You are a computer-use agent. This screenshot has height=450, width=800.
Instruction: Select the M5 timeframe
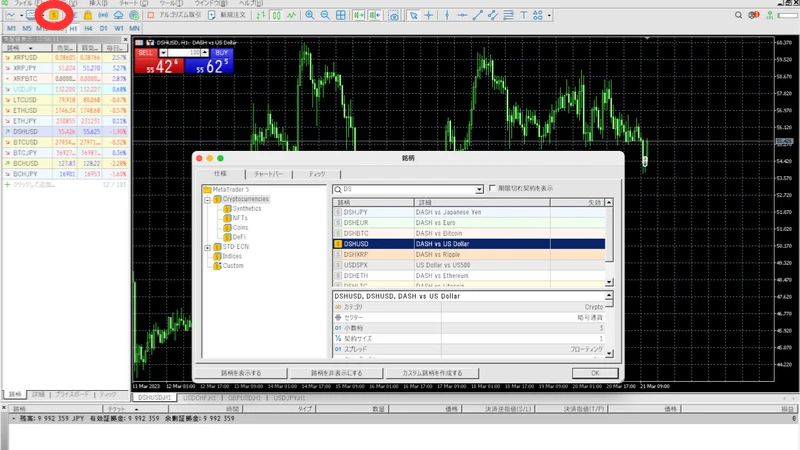(x=27, y=29)
